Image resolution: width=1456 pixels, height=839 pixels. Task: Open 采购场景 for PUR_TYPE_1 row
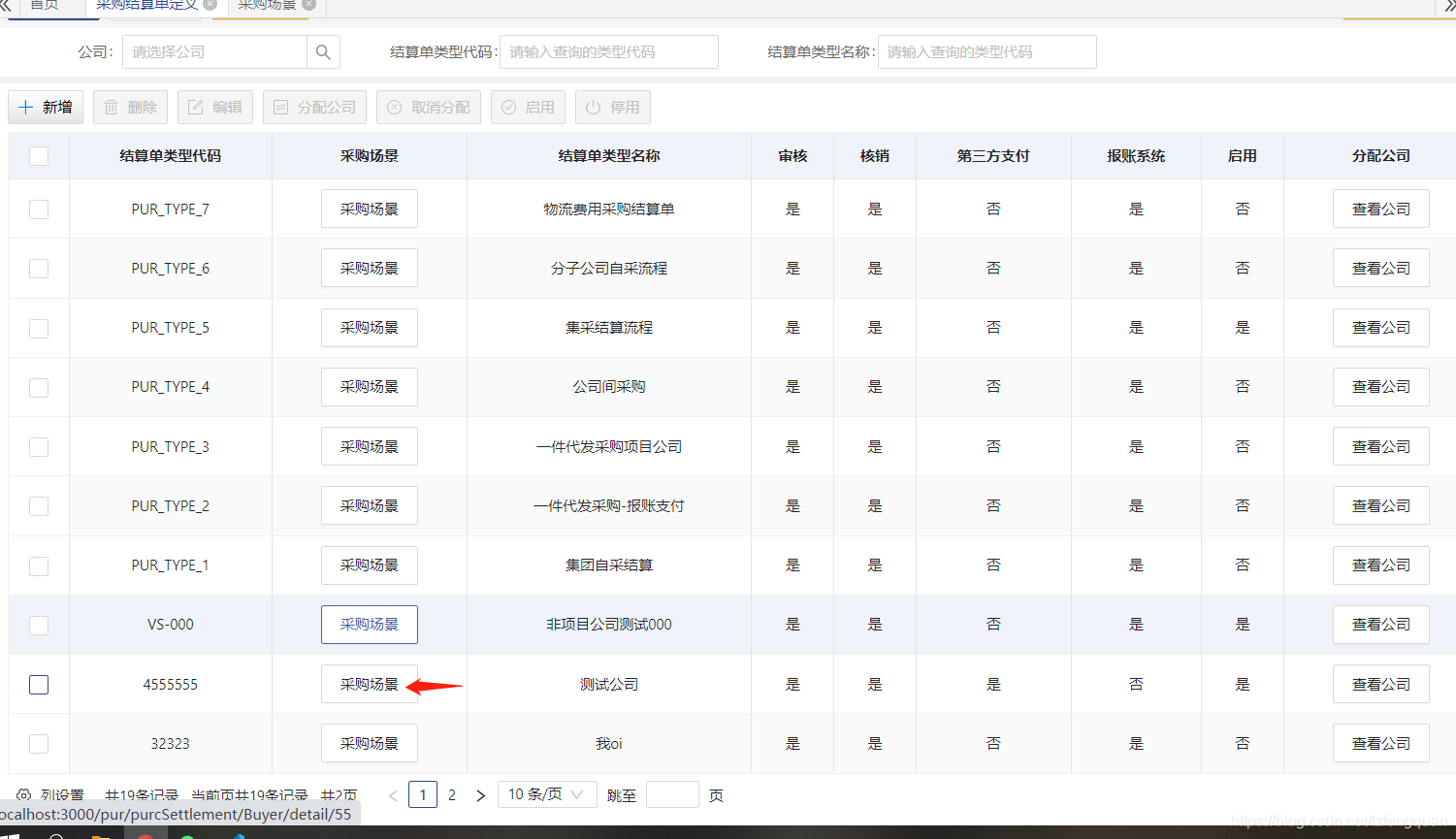(370, 565)
